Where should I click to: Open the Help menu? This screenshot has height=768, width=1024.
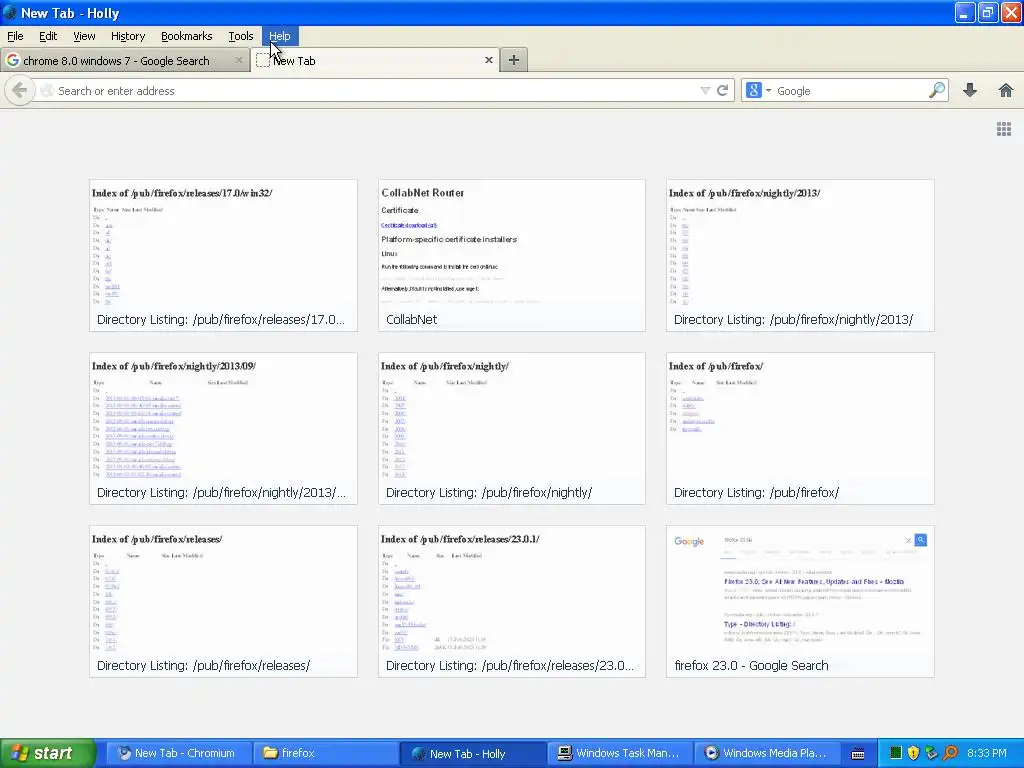point(280,36)
